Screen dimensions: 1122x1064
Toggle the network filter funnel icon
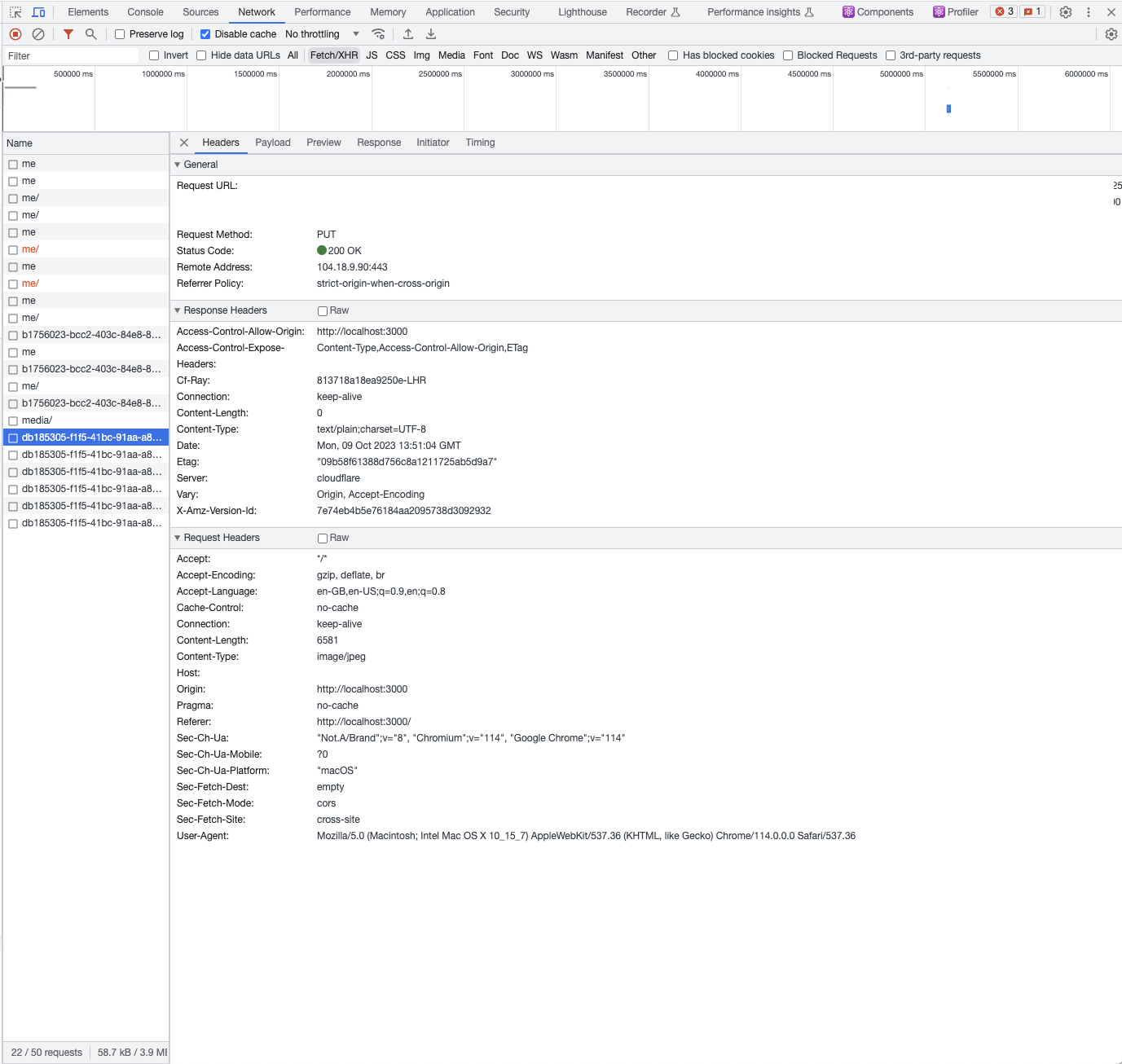click(x=68, y=34)
